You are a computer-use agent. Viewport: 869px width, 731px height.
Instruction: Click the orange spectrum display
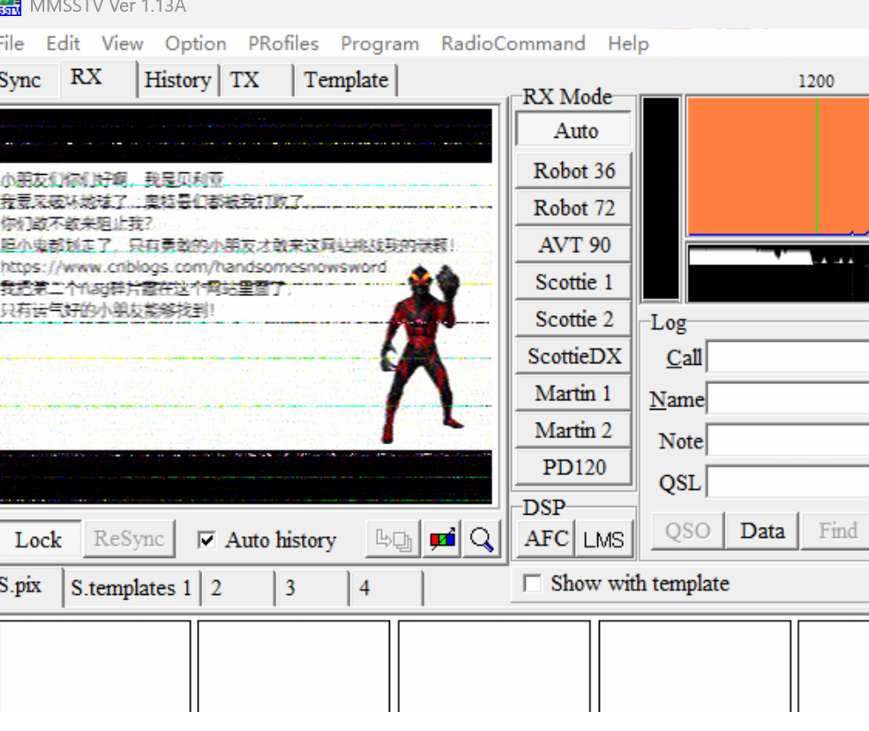pos(778,166)
